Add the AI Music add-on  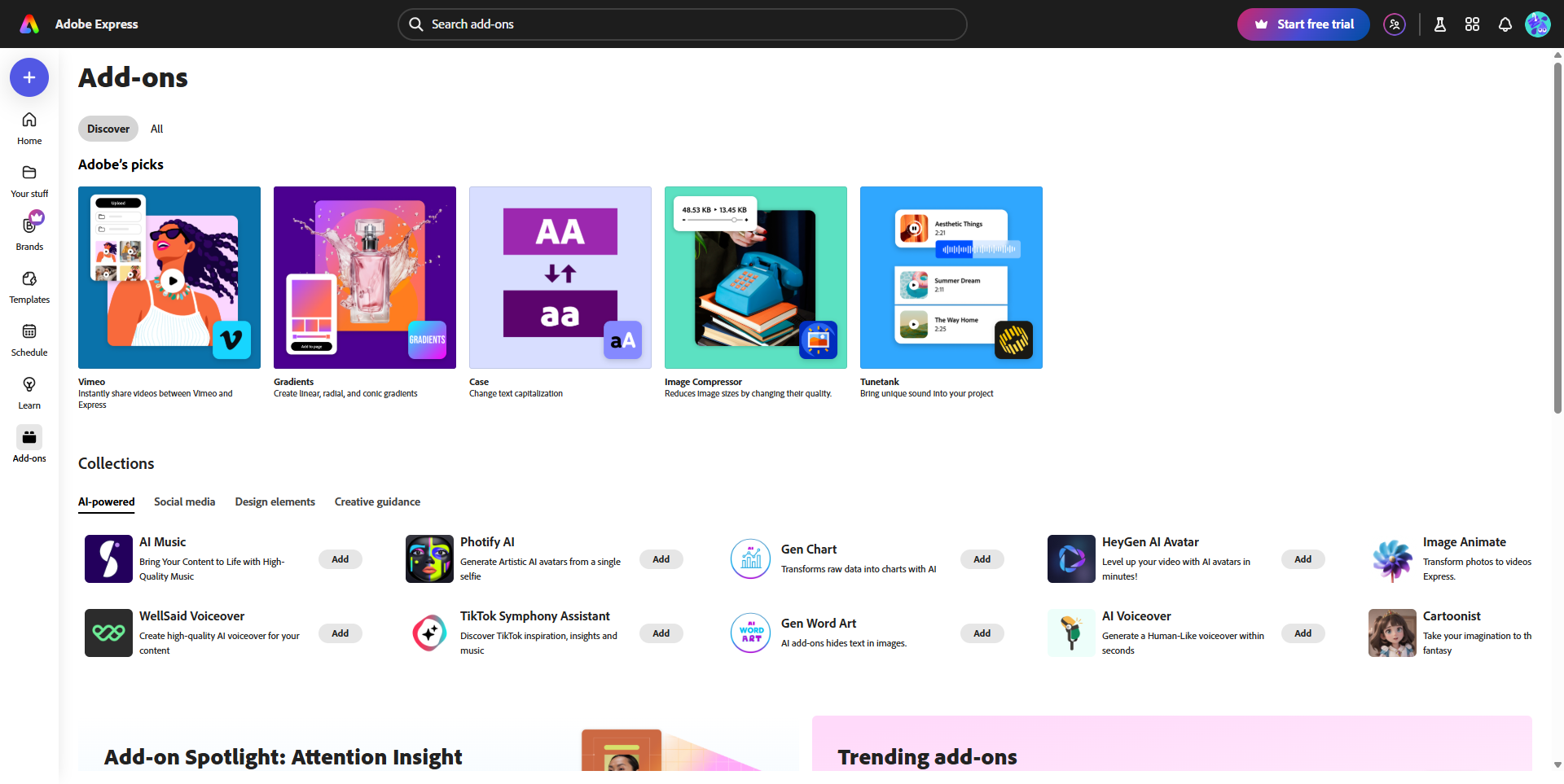tap(340, 559)
